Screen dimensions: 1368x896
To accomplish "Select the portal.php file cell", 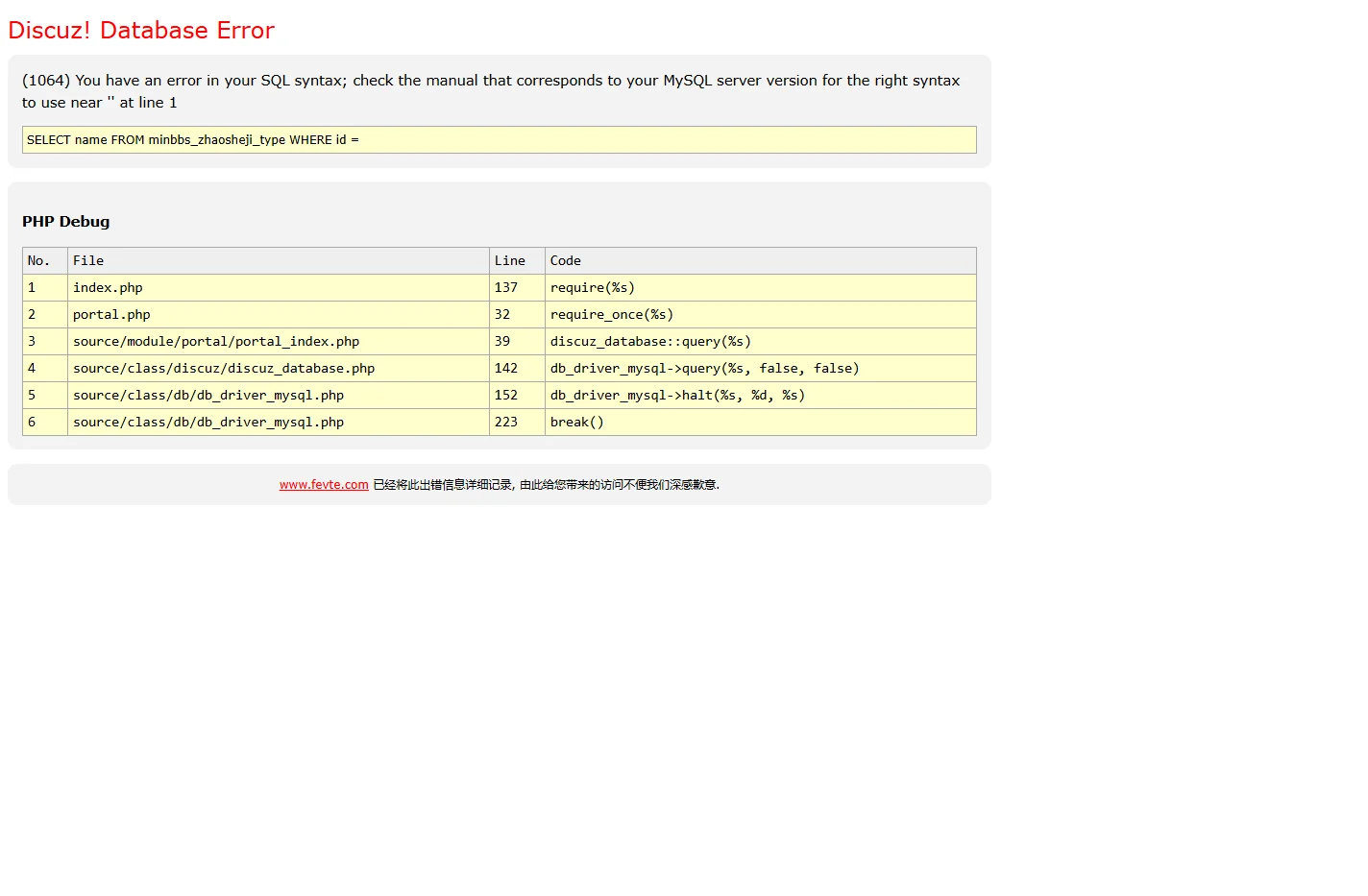I will coord(279,315).
